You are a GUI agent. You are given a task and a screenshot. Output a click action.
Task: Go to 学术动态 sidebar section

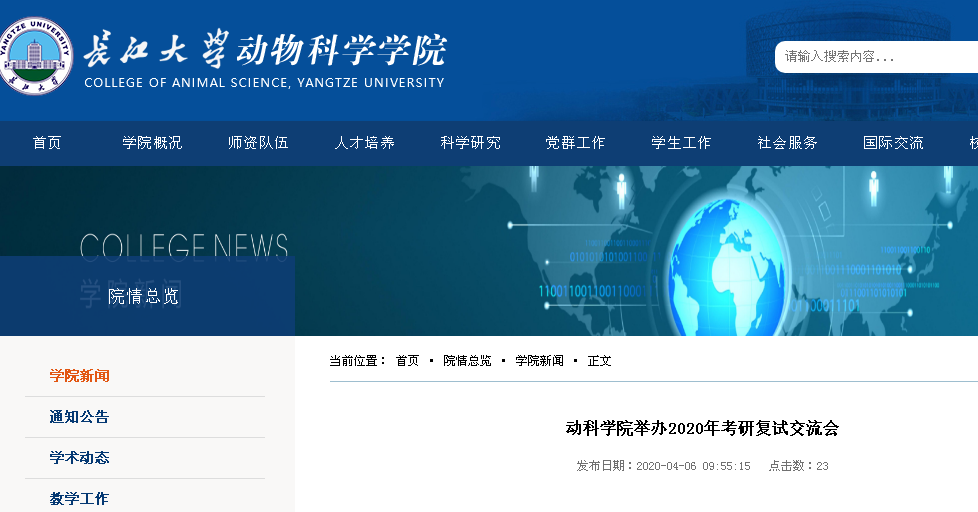80,458
